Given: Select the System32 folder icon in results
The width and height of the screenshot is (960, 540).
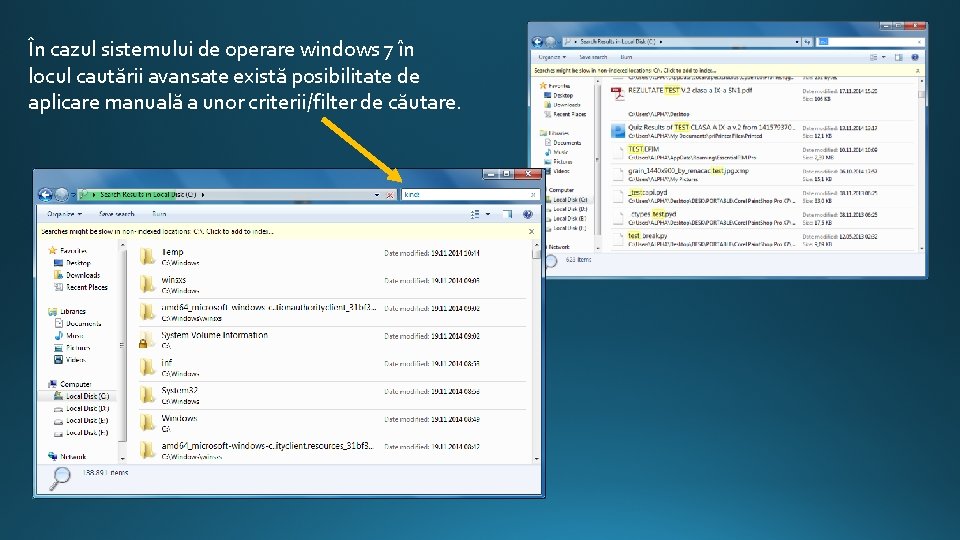Looking at the screenshot, I should click(147, 395).
